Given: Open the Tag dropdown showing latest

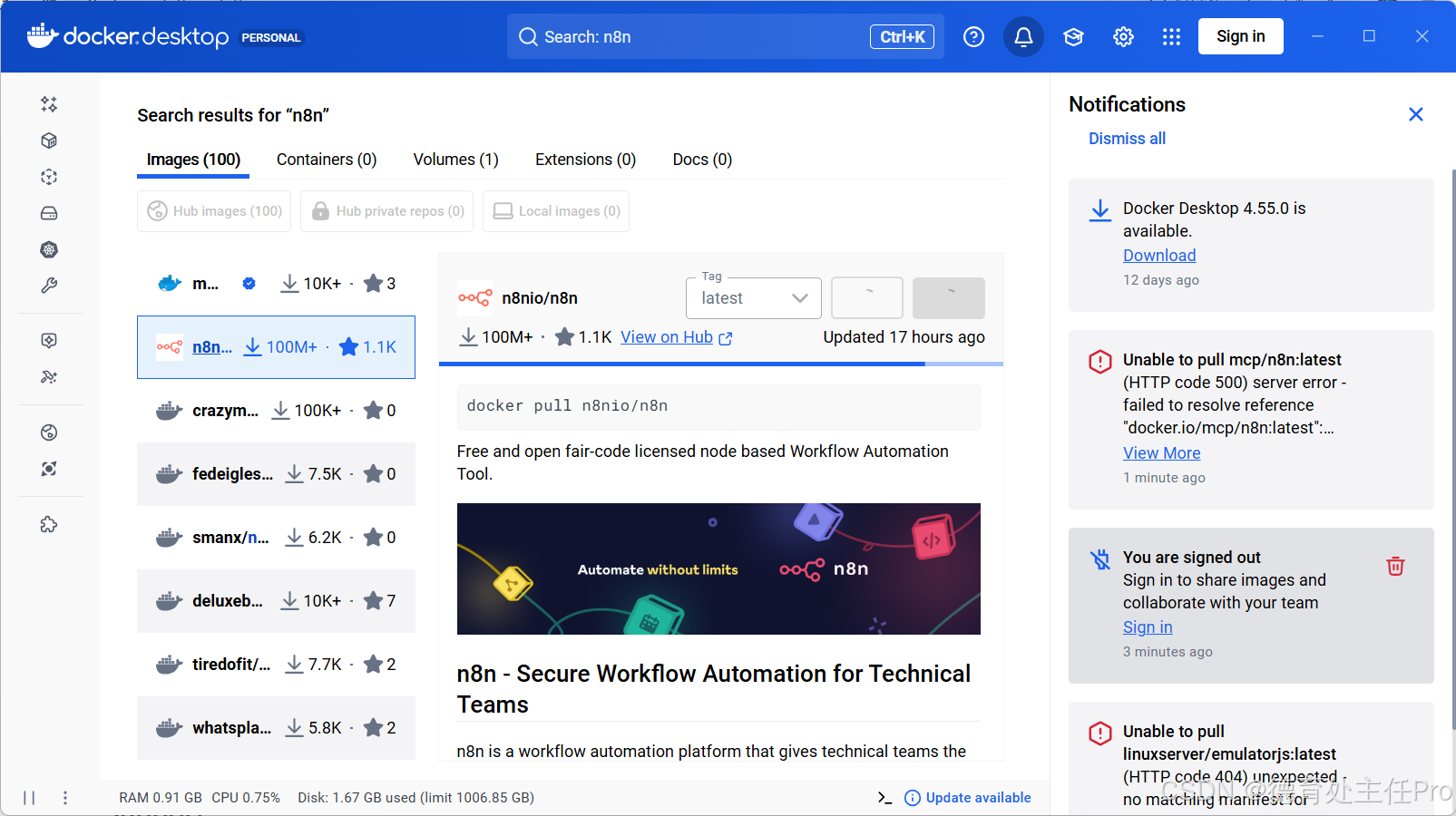Looking at the screenshot, I should [754, 298].
